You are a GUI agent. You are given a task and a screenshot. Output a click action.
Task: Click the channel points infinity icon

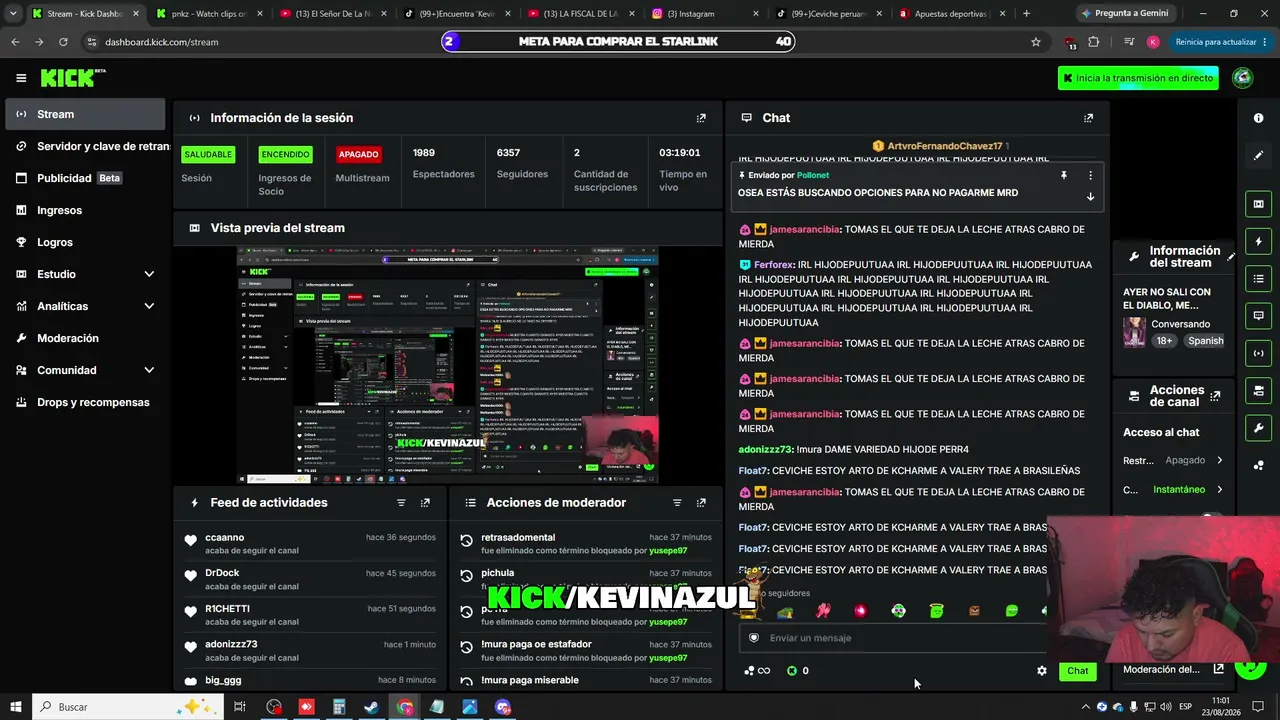click(757, 671)
